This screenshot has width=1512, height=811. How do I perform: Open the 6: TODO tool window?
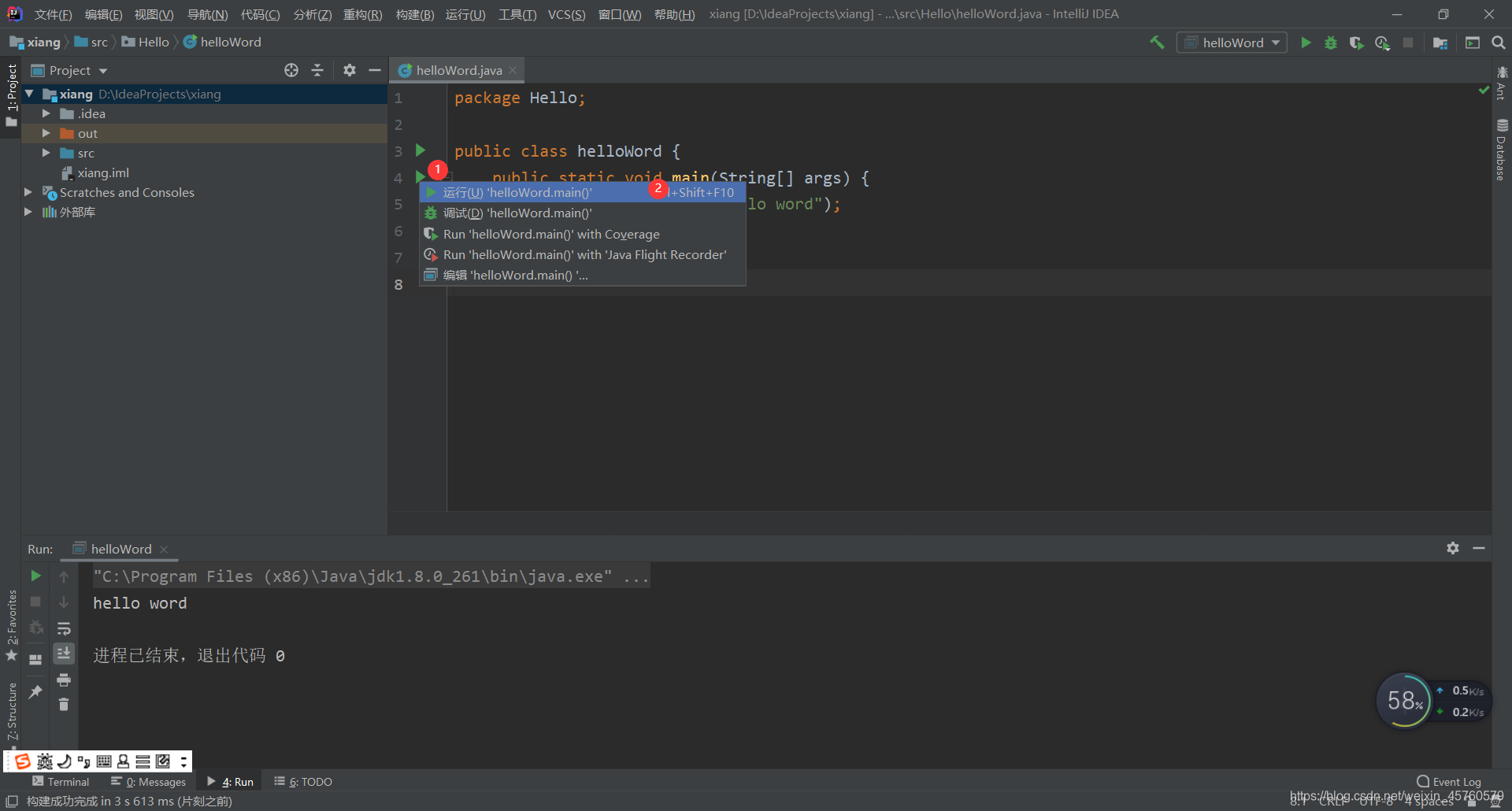pos(303,782)
